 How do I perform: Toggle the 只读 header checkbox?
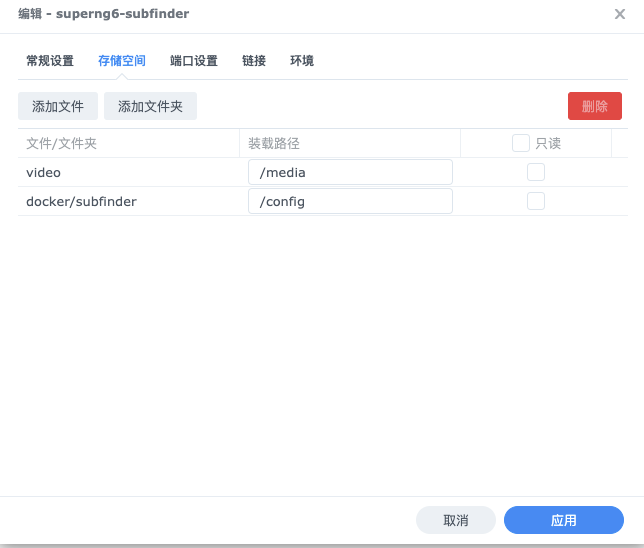pyautogui.click(x=521, y=143)
